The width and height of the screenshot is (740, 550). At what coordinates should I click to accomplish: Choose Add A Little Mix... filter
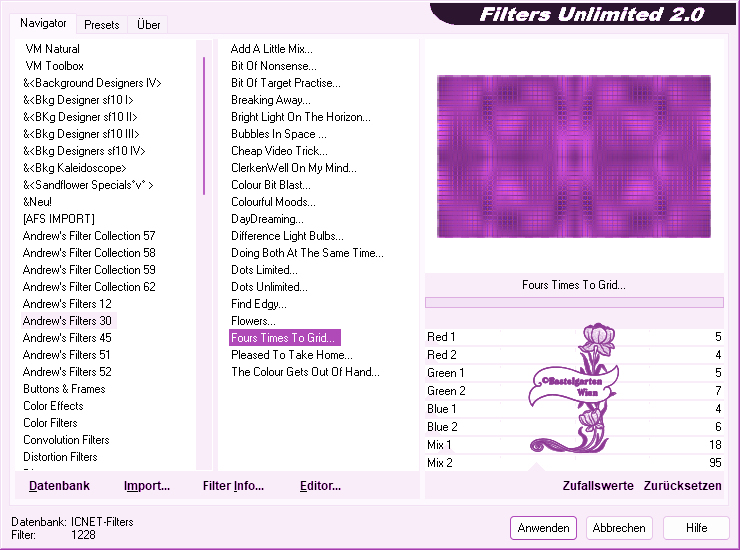pos(271,49)
